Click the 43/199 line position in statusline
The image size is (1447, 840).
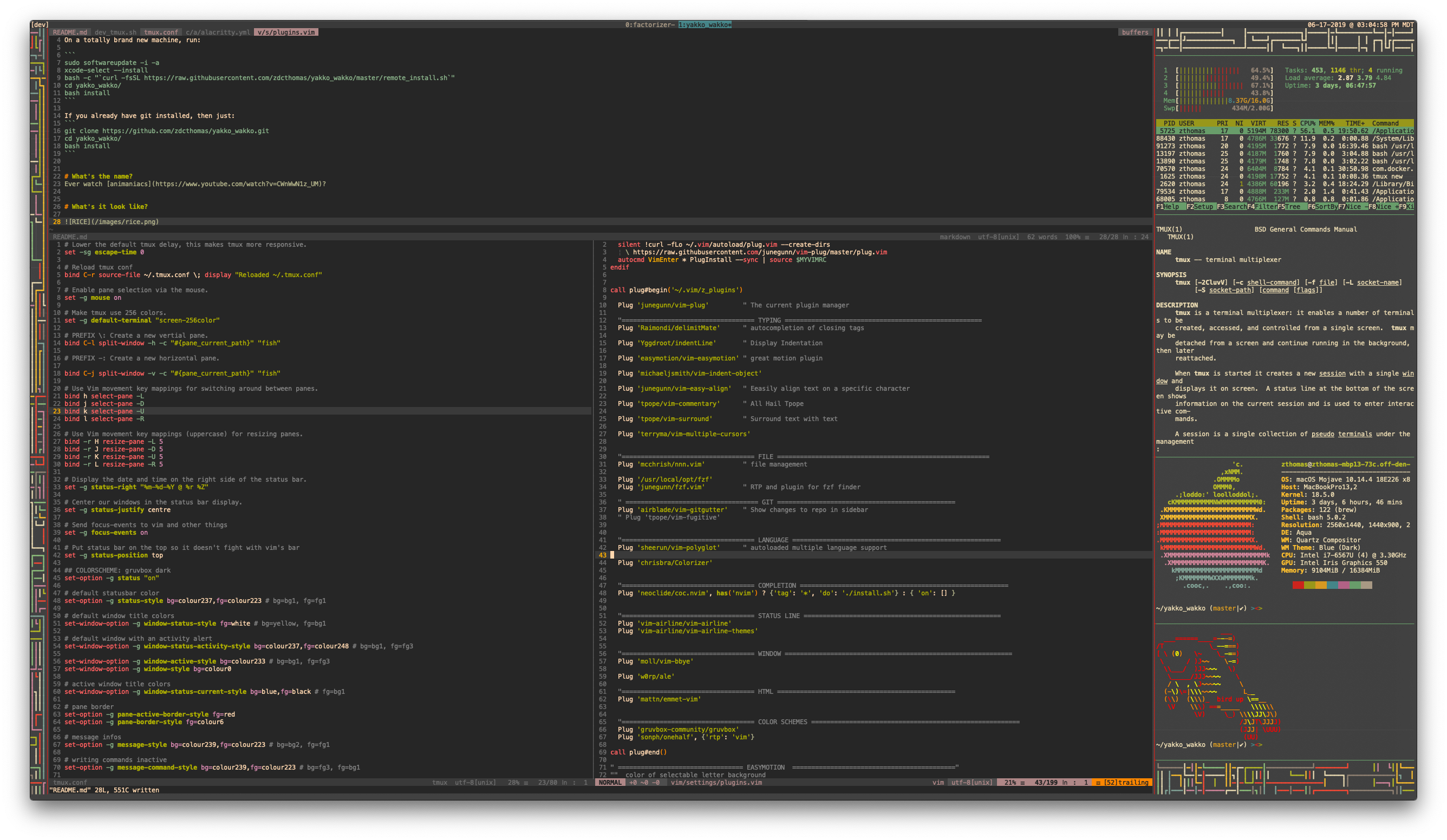coord(1046,783)
